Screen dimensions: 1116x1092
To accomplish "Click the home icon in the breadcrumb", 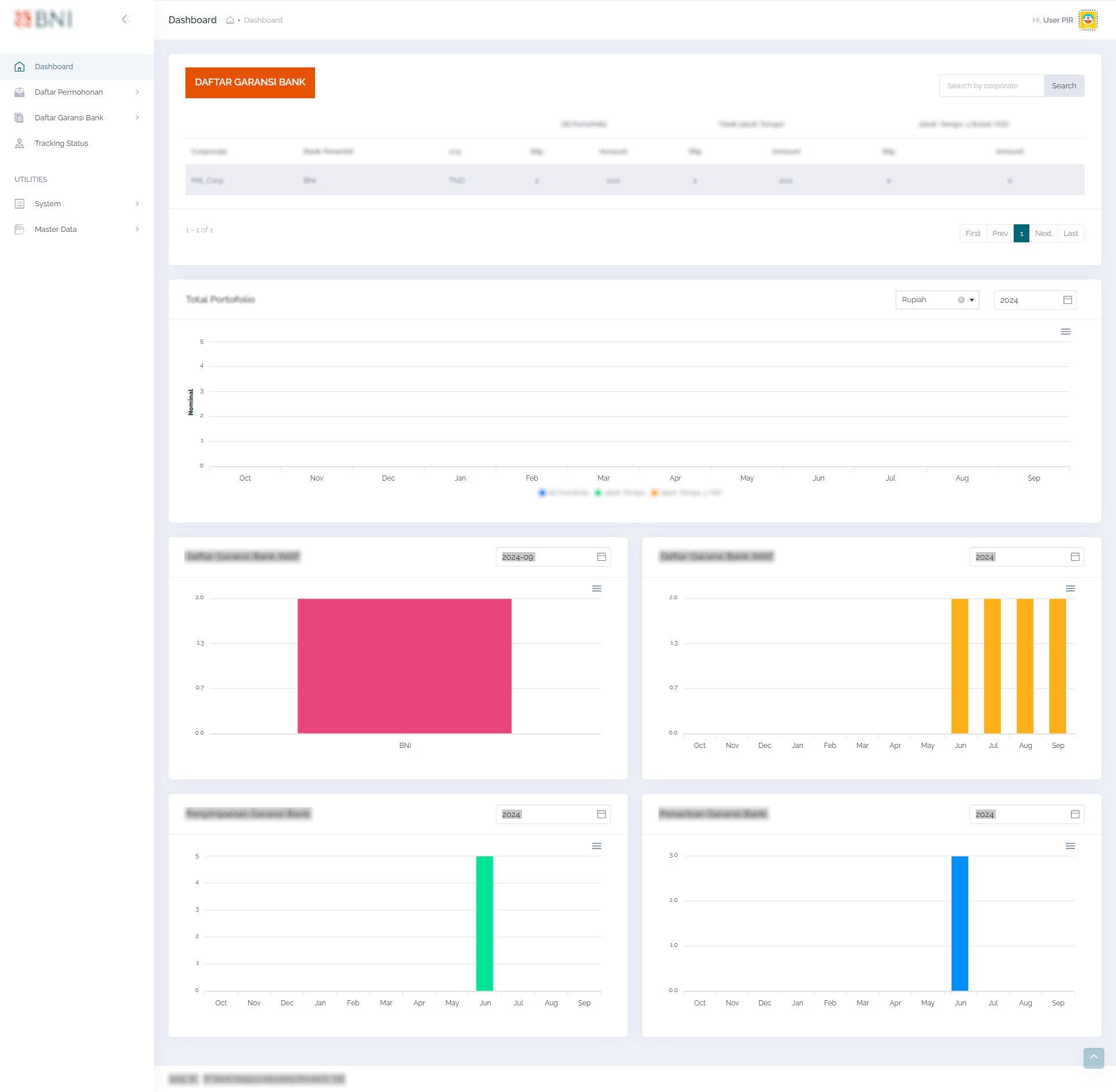I will [230, 20].
